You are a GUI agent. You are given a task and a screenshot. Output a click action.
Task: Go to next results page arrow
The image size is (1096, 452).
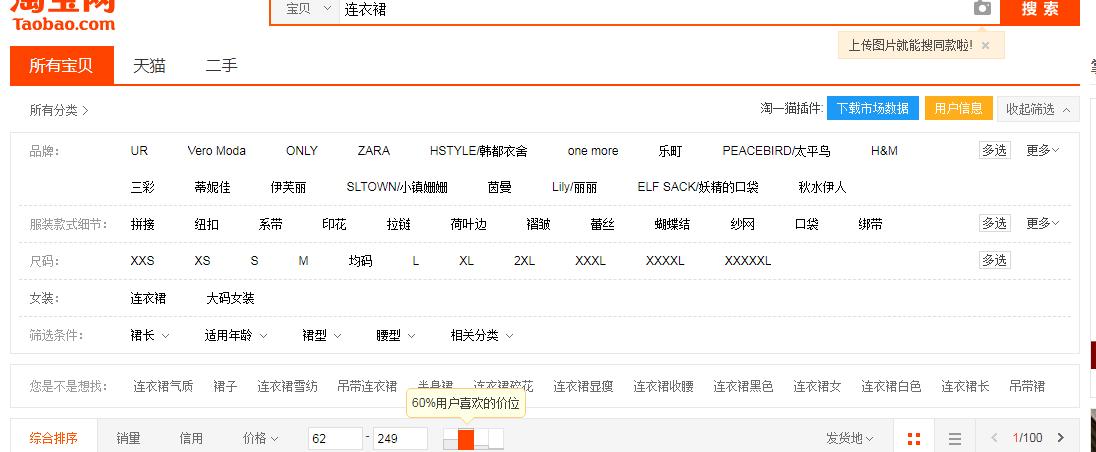(x=1060, y=438)
